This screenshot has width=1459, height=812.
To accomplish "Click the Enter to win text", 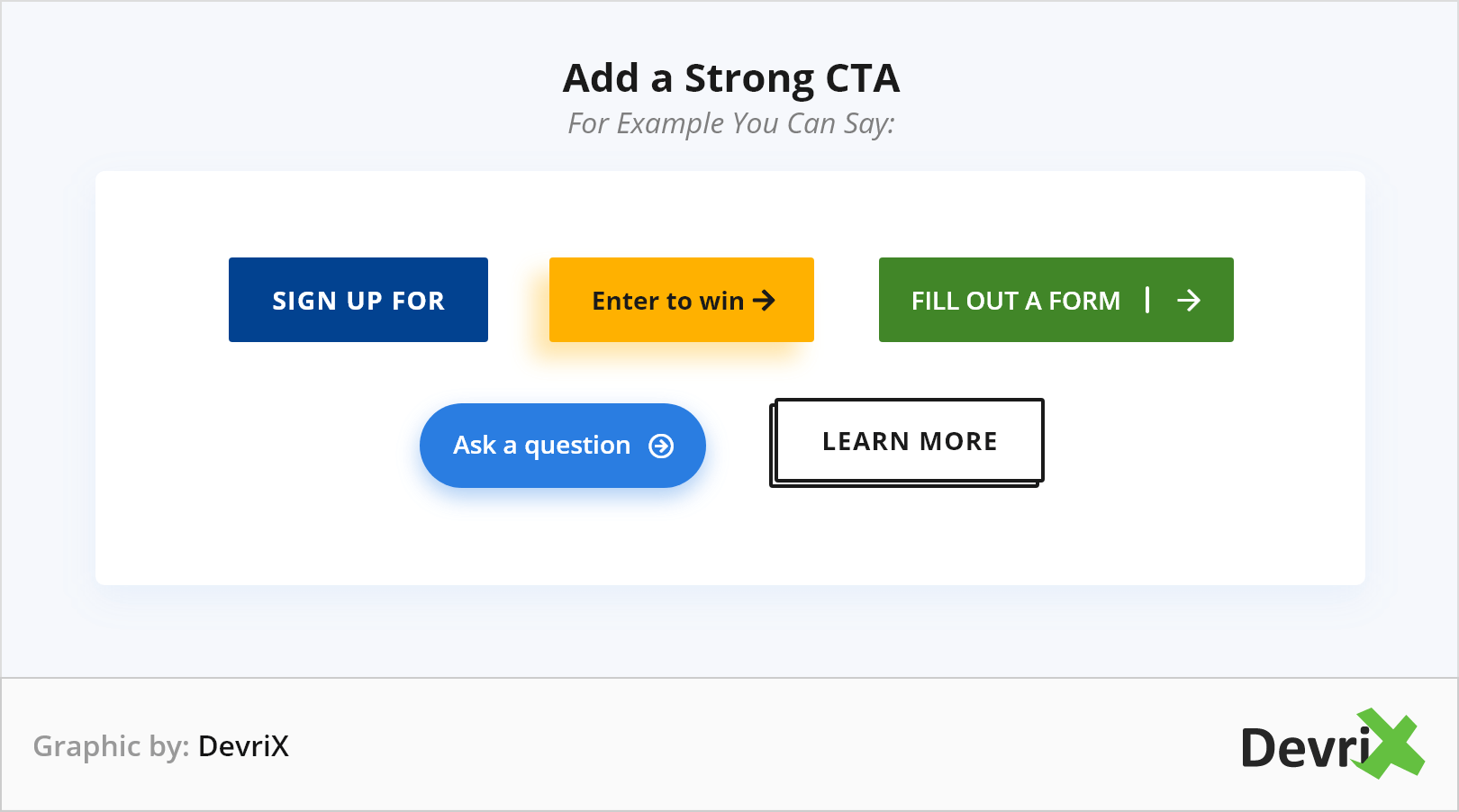I will (667, 301).
